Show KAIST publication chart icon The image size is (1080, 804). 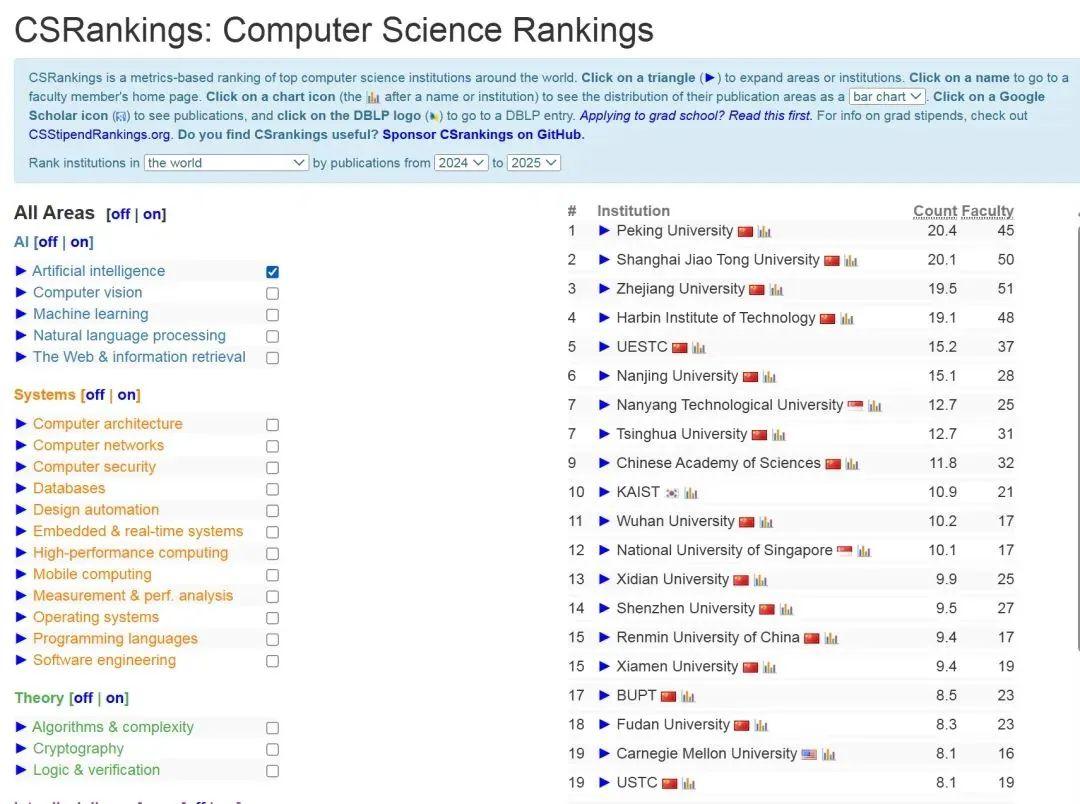coord(691,493)
